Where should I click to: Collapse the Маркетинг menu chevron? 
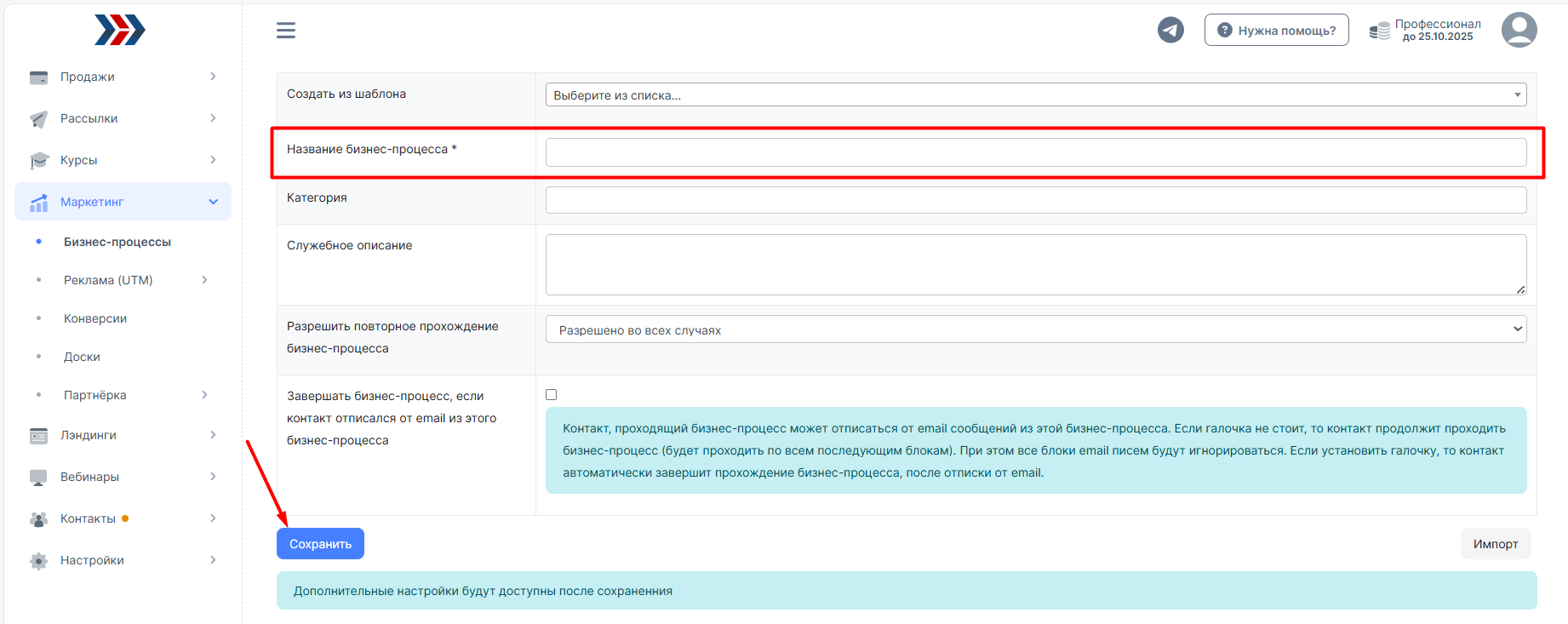click(213, 202)
